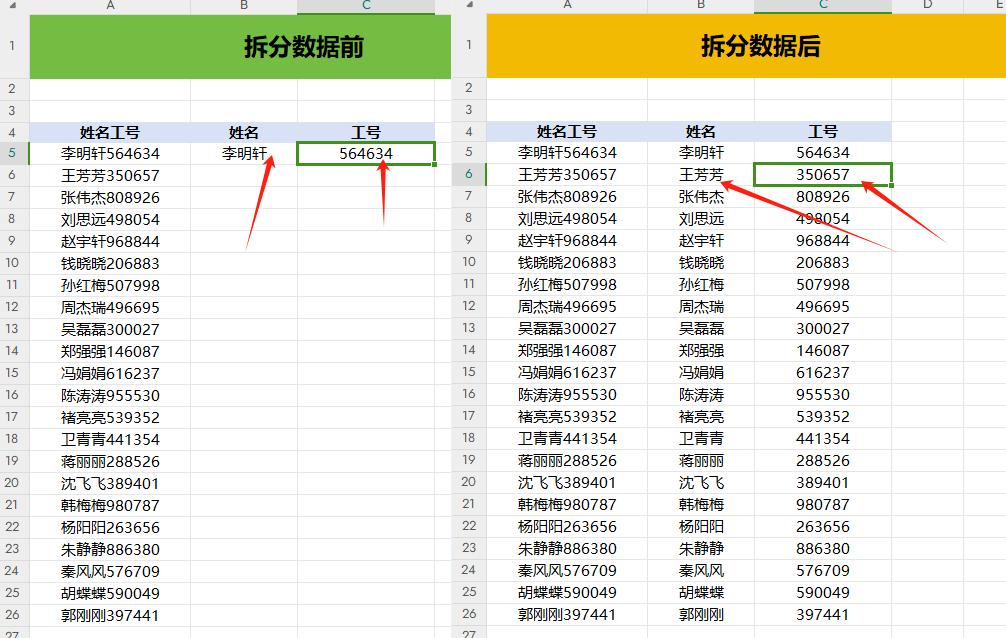Select row header 5 in the 拆分数据前 sheet
Screen dimensions: 1006x638
pos(12,153)
